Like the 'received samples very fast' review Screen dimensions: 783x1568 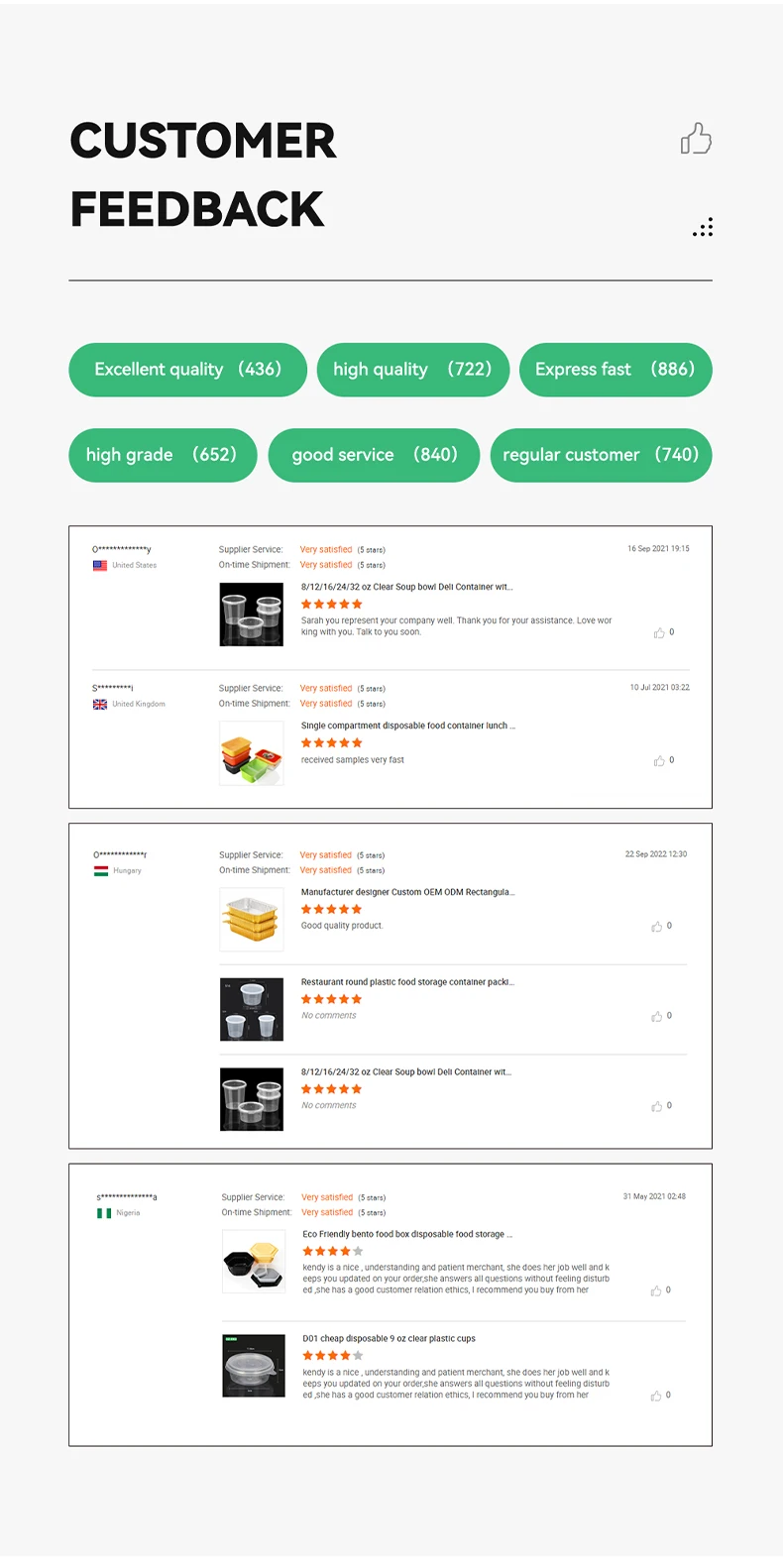tap(659, 761)
